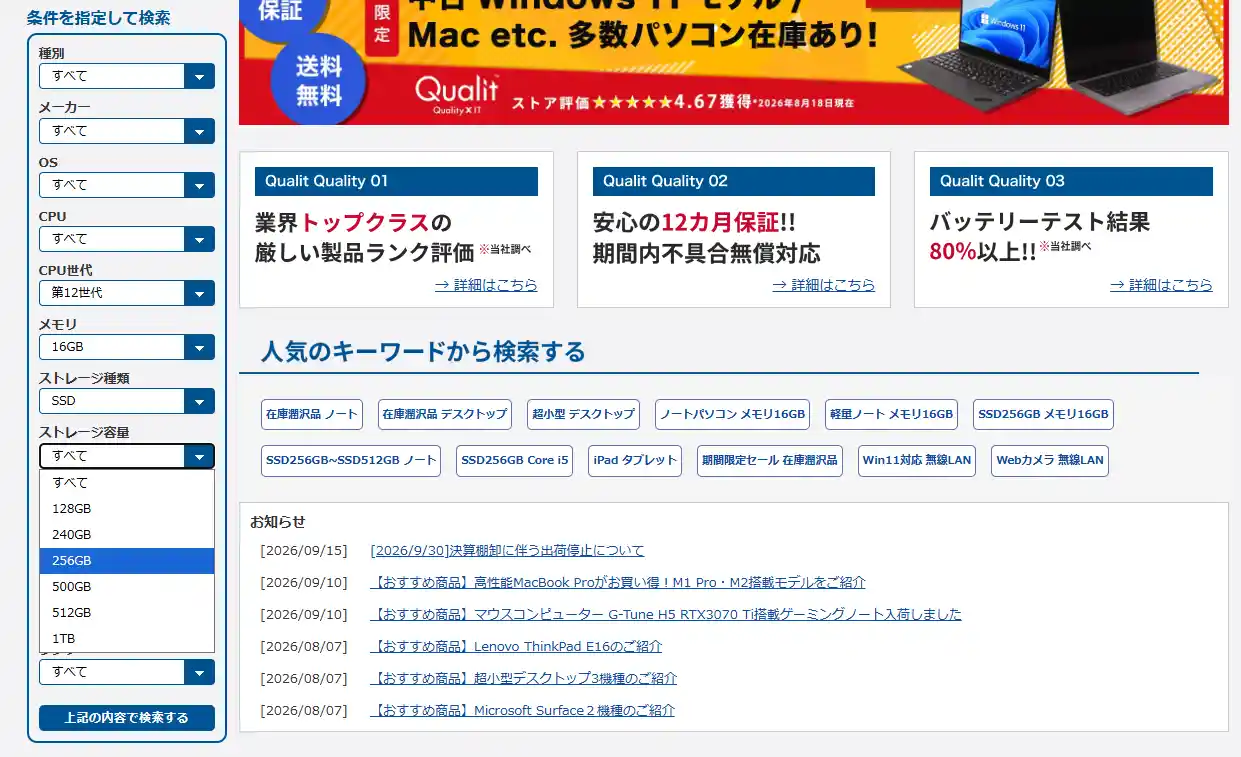Click the [2026/09/15] notice date
Screen dimensions: 1241x757
304,551
